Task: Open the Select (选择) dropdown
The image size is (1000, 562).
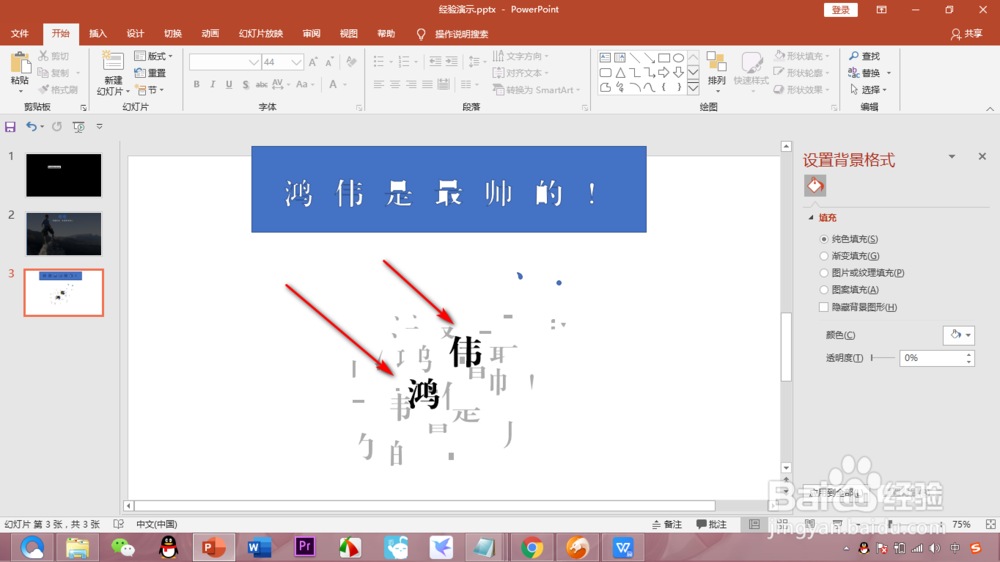Action: pos(870,90)
